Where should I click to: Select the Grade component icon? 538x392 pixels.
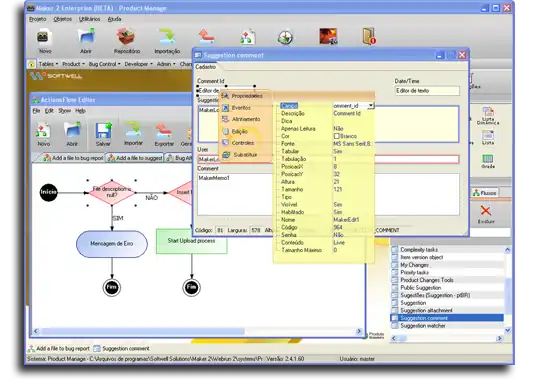pos(488,159)
